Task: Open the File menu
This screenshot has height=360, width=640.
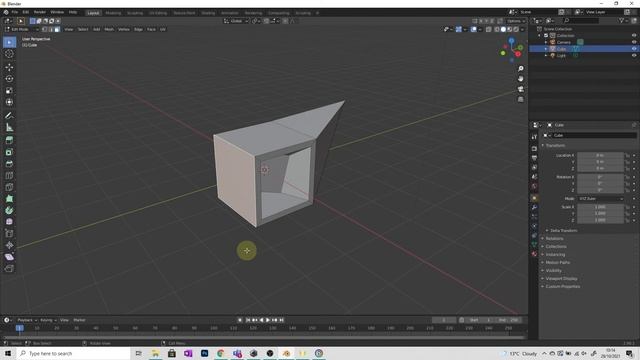Action: [15, 12]
